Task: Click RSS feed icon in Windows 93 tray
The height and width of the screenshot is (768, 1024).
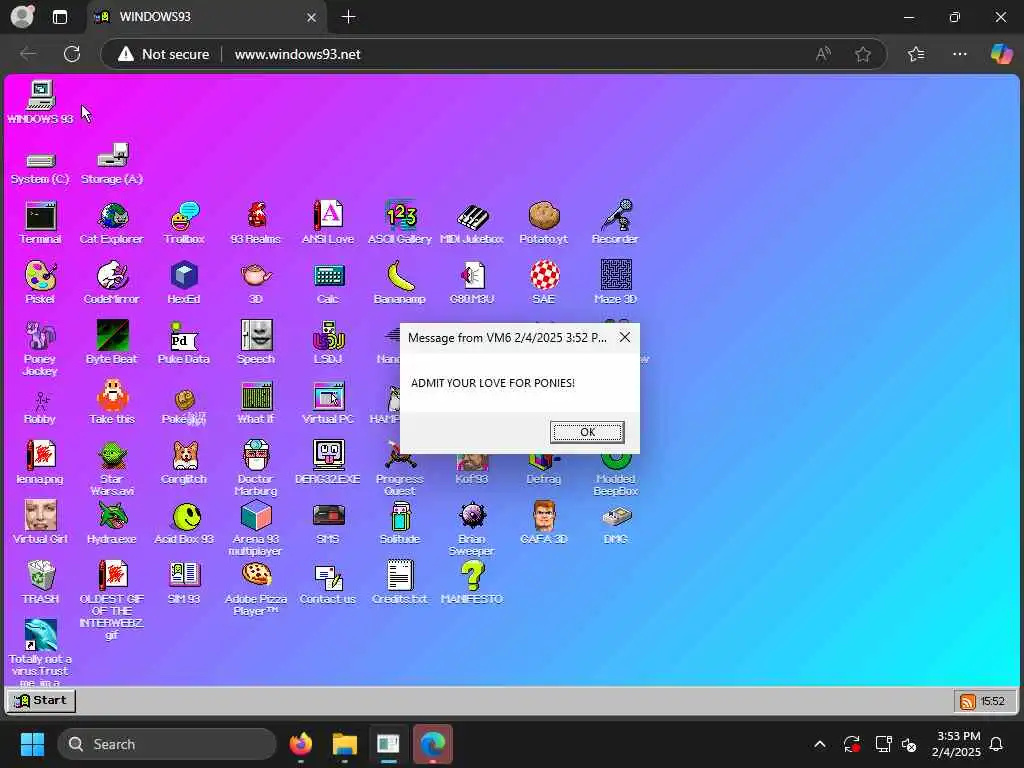Action: click(968, 701)
